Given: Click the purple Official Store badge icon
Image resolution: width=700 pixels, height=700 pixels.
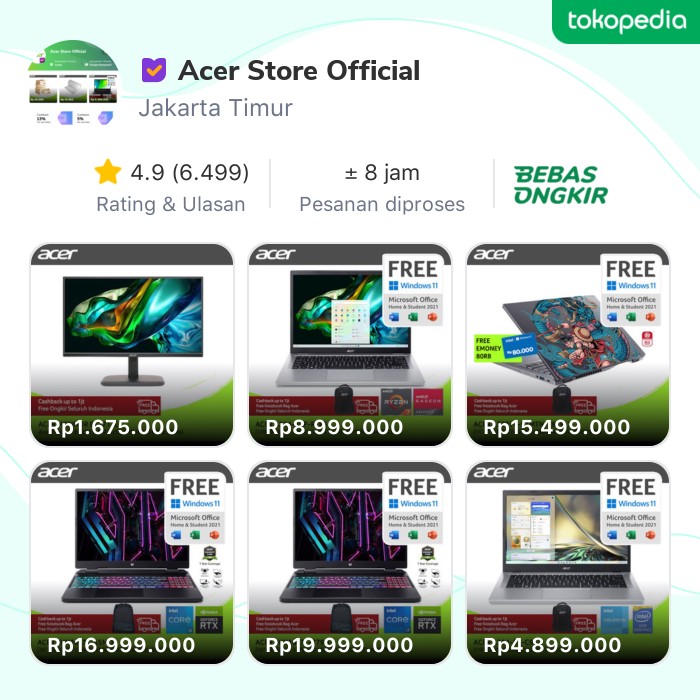Looking at the screenshot, I should (154, 70).
